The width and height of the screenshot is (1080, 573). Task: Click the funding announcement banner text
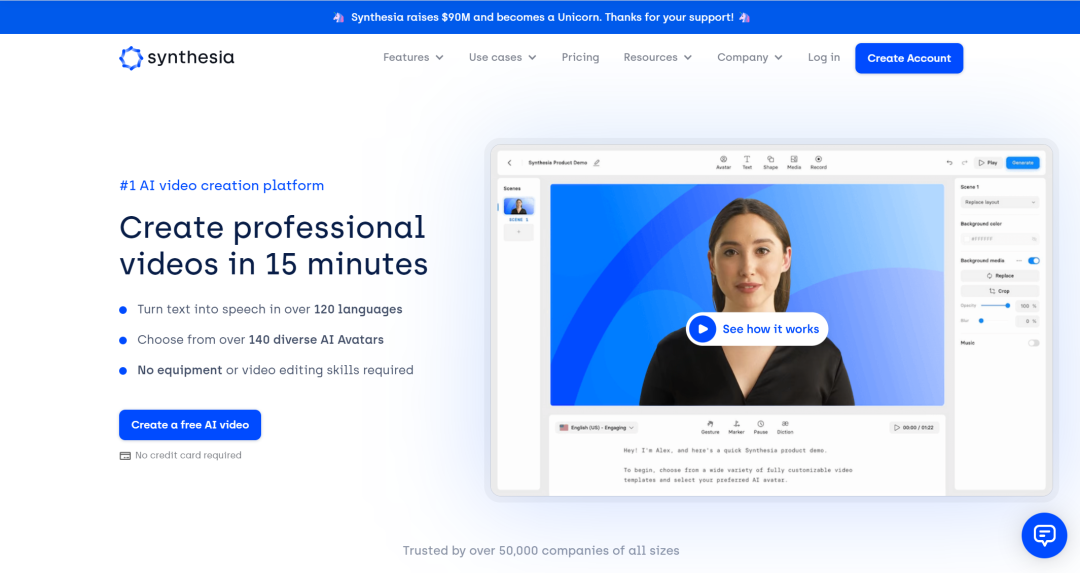pyautogui.click(x=542, y=17)
